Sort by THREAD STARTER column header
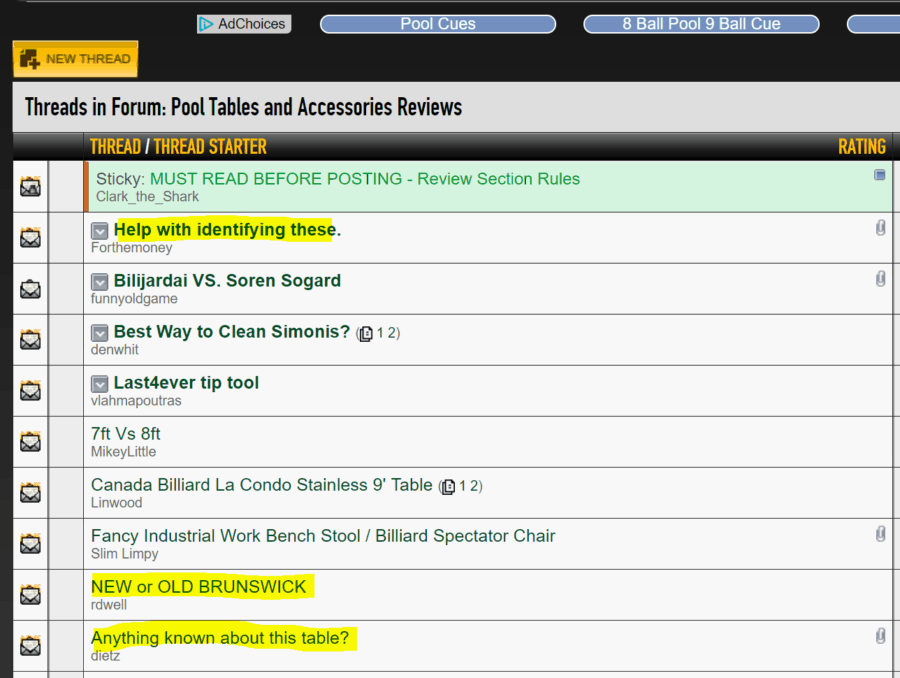The height and width of the screenshot is (678, 900). pyautogui.click(x=210, y=147)
